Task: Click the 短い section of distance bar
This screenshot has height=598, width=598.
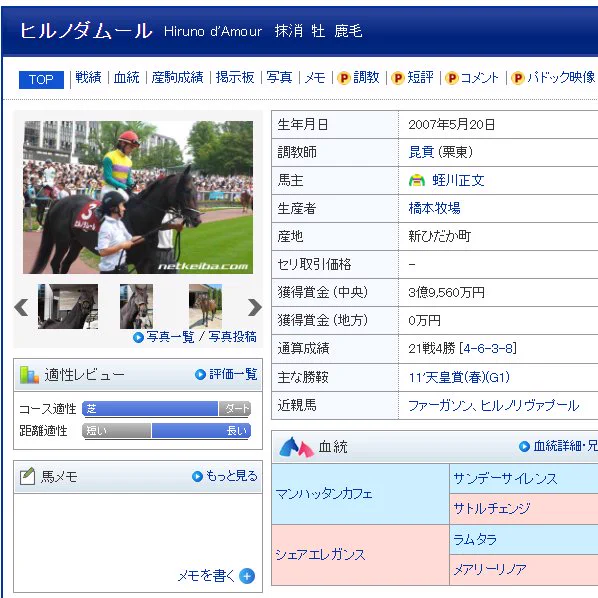Action: [117, 431]
